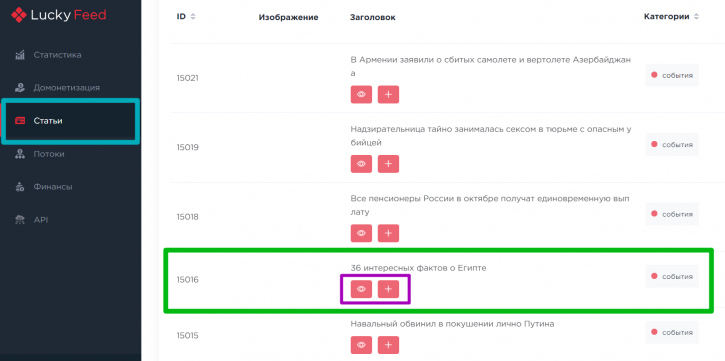The image size is (725, 361).
Task: Add article 15019 using plus button
Action: click(388, 164)
